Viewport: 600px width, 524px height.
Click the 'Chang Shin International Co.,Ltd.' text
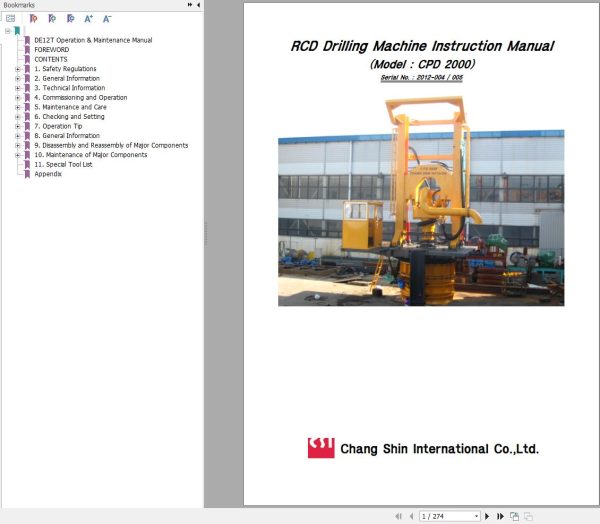tap(440, 449)
